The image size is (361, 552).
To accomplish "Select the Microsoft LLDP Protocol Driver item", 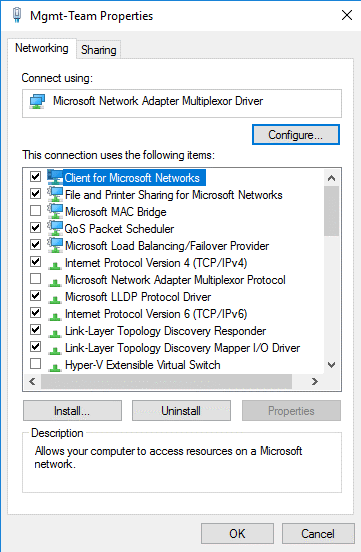I will pos(138,297).
